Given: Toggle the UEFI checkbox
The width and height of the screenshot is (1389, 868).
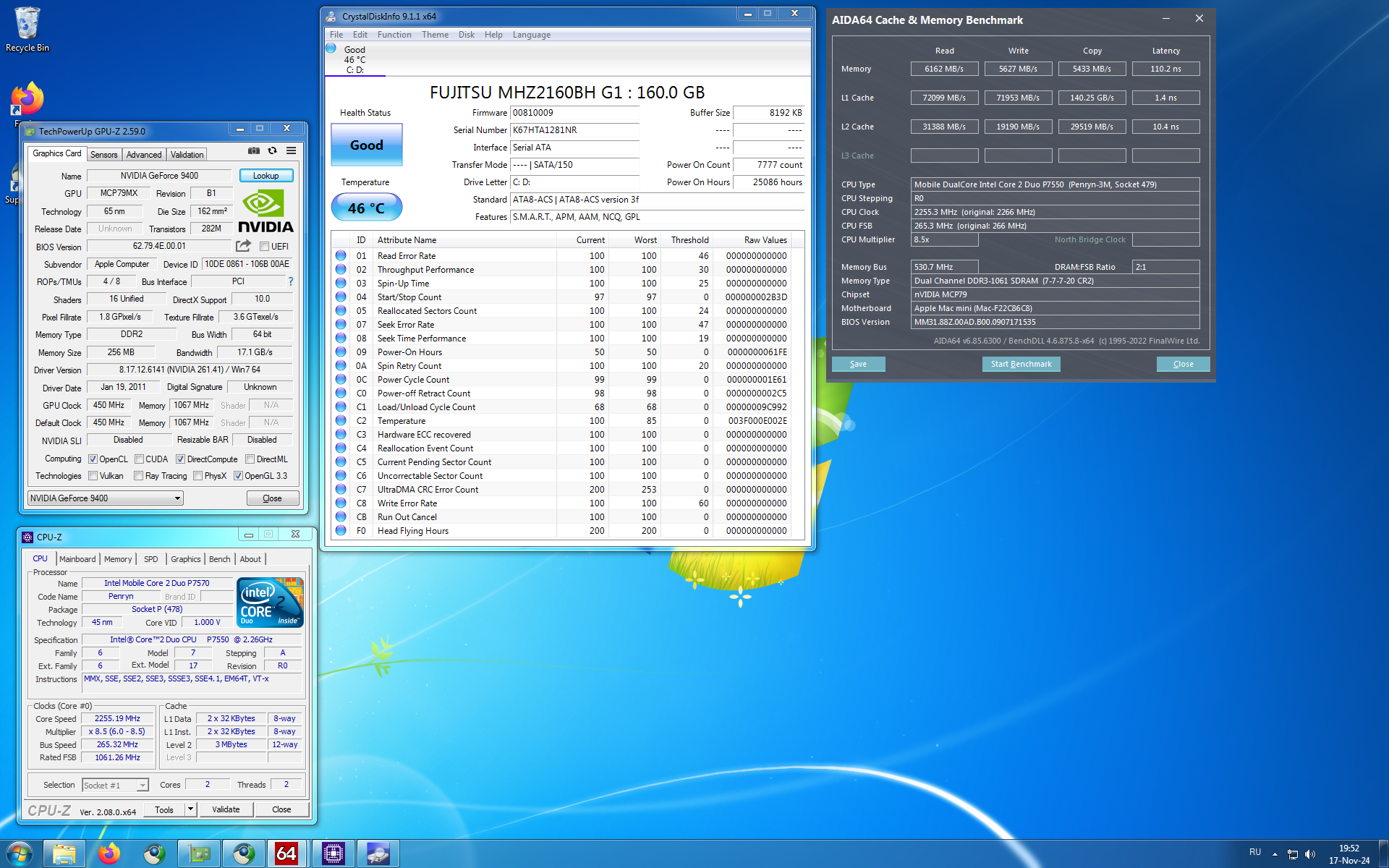Looking at the screenshot, I should point(265,247).
